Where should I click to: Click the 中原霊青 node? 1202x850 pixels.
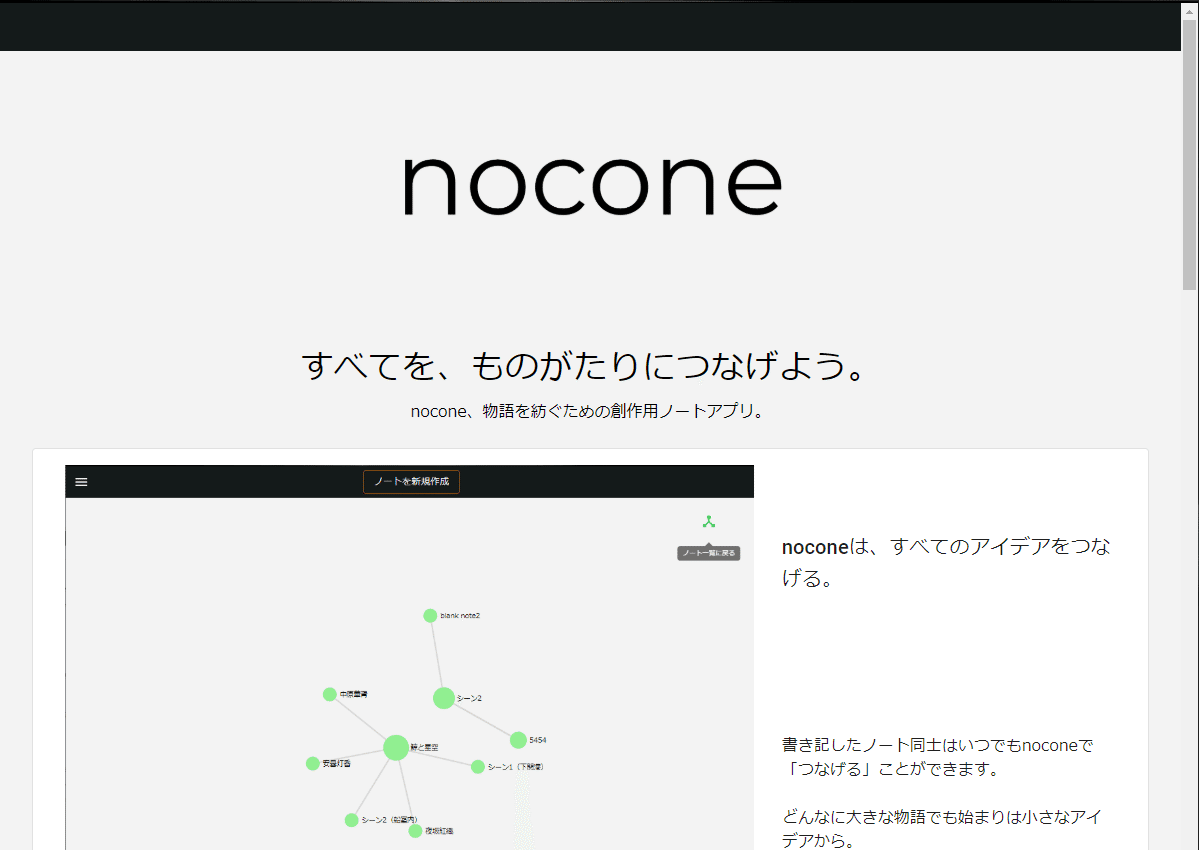(x=328, y=693)
